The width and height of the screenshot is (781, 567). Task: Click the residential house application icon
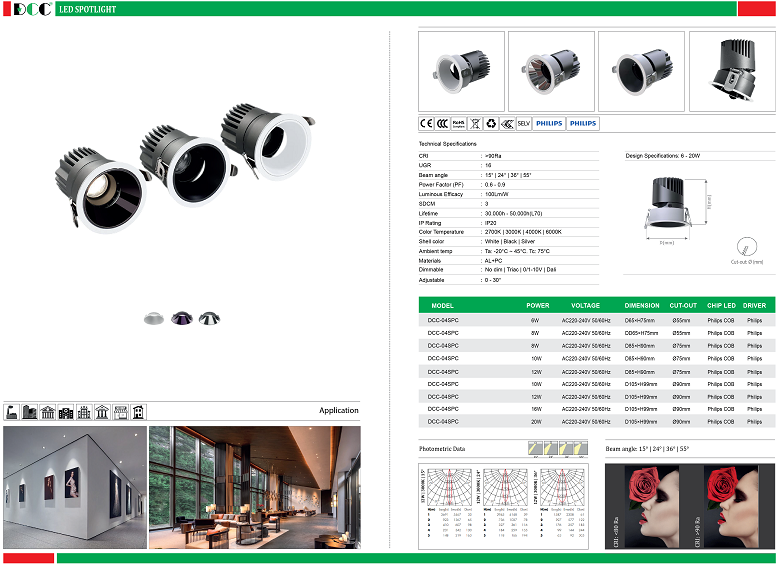pyautogui.click(x=138, y=412)
